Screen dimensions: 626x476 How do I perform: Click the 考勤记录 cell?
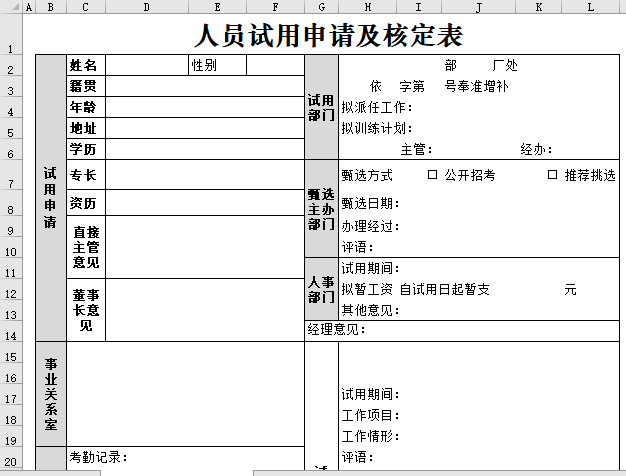[x=185, y=458]
